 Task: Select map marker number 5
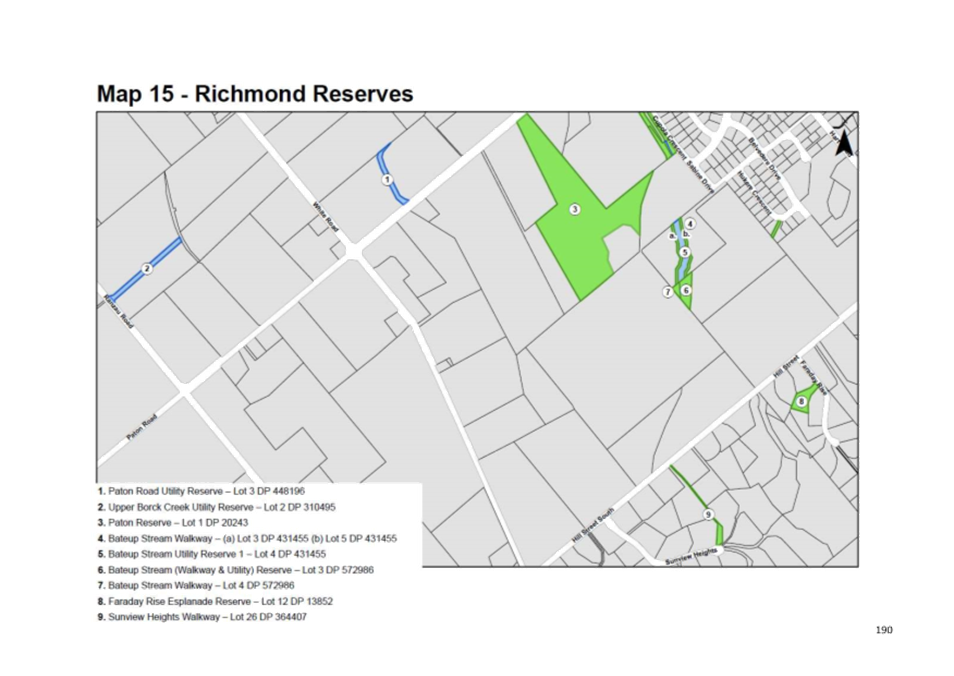(684, 253)
